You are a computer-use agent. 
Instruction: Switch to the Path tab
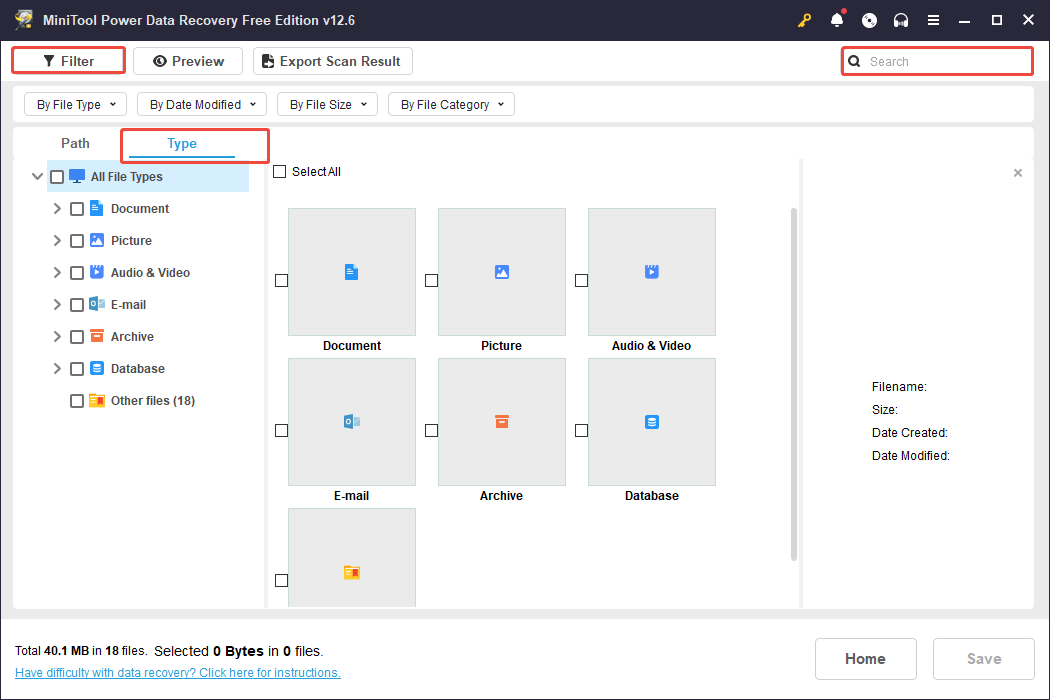[75, 143]
